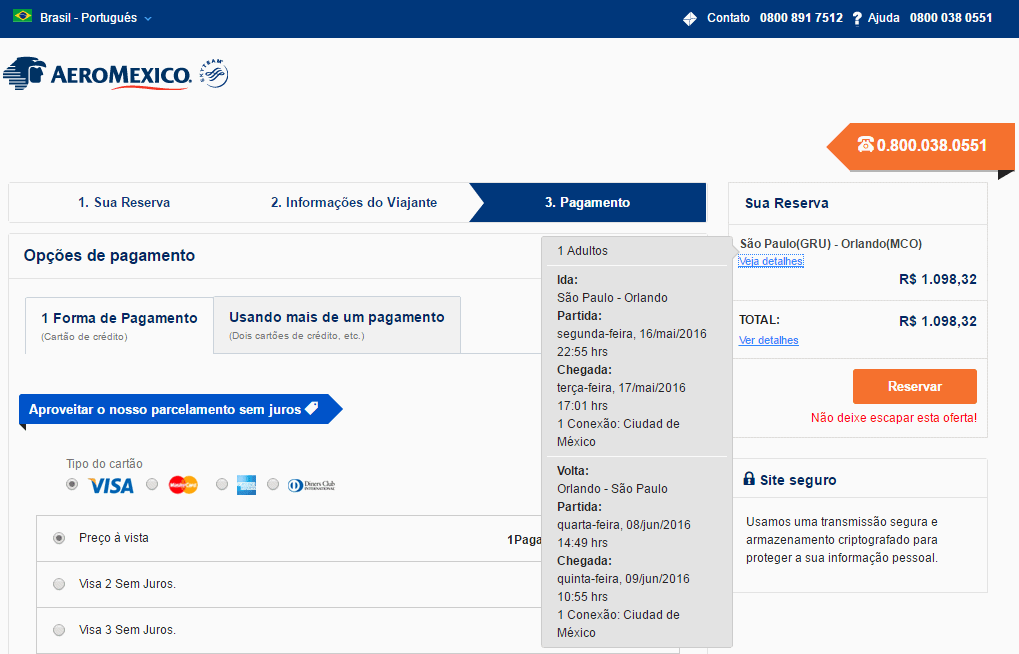Click the Site seguro padlock icon
This screenshot has width=1019, height=654.
pos(749,479)
